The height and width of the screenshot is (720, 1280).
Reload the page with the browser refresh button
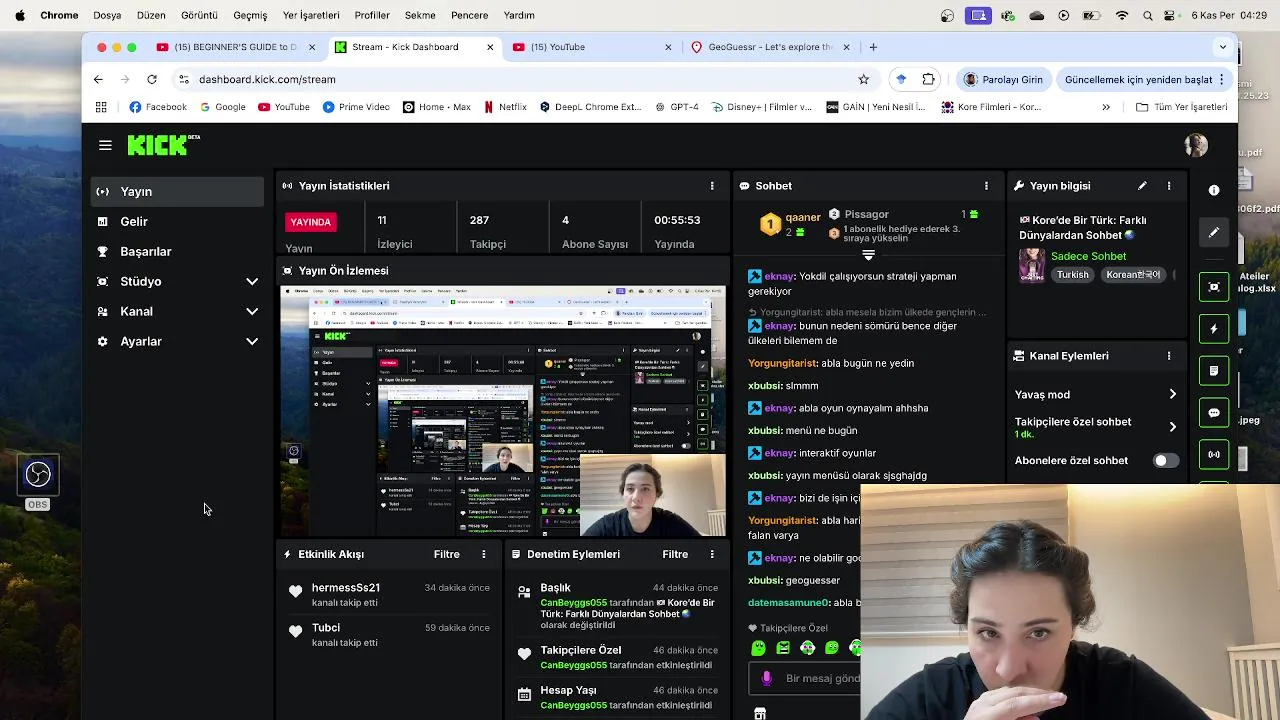point(152,79)
